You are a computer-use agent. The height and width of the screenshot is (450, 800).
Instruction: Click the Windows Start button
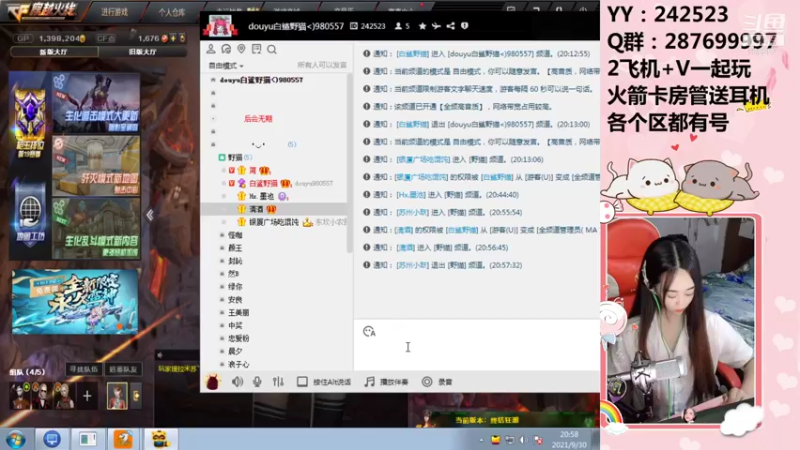[15, 439]
